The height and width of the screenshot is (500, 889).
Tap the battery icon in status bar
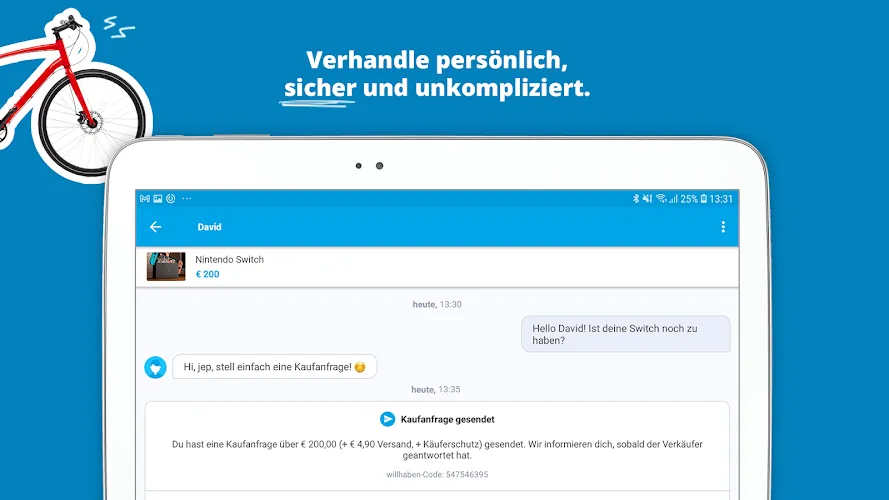(x=704, y=198)
